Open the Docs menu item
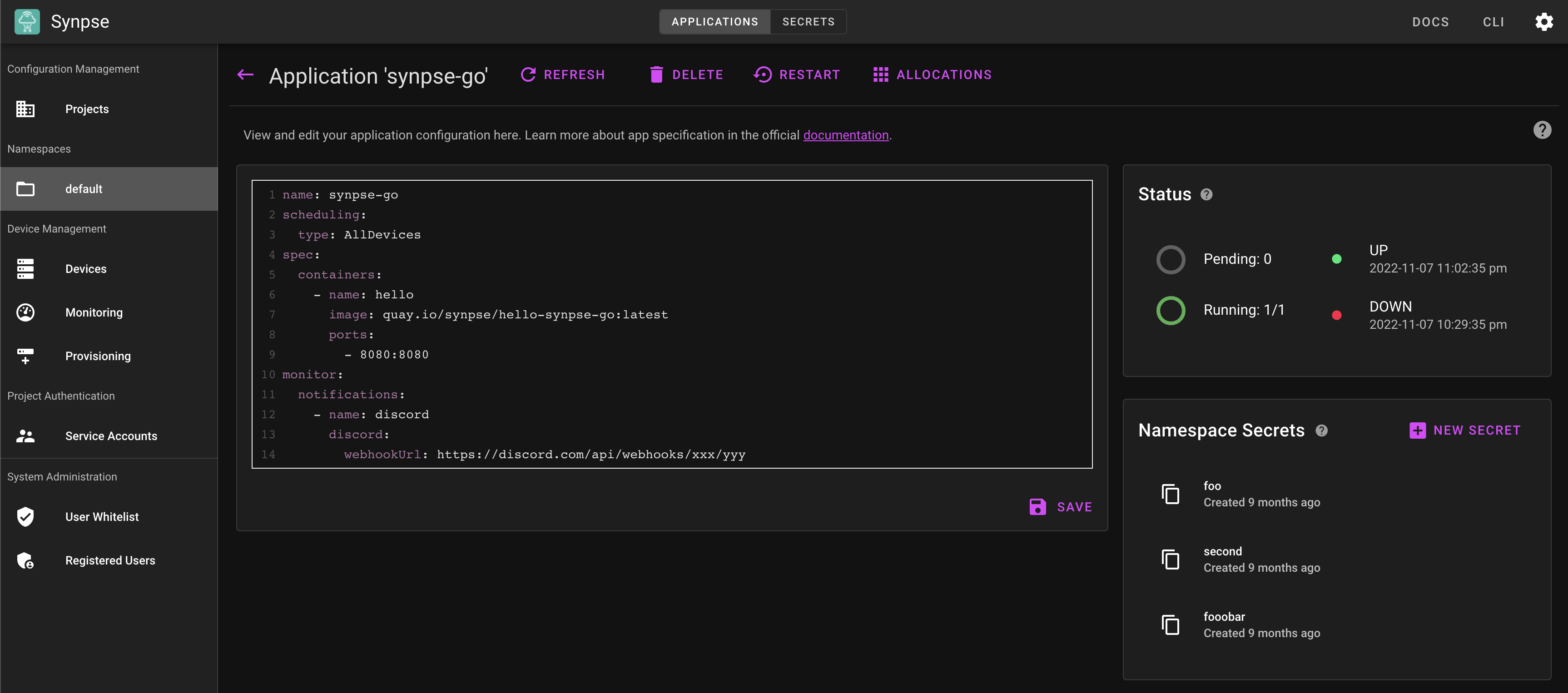The height and width of the screenshot is (693, 1568). coord(1430,22)
